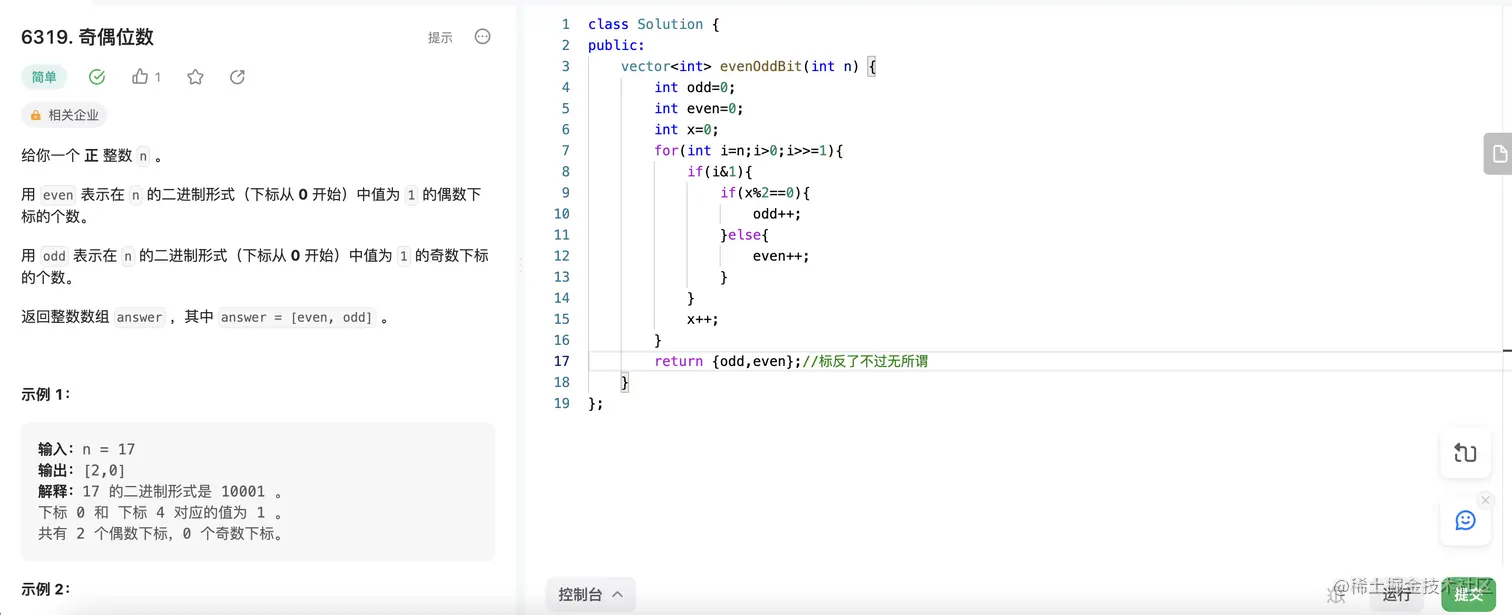The image size is (1512, 615).
Task: Click the 运行 run button
Action: [1397, 595]
